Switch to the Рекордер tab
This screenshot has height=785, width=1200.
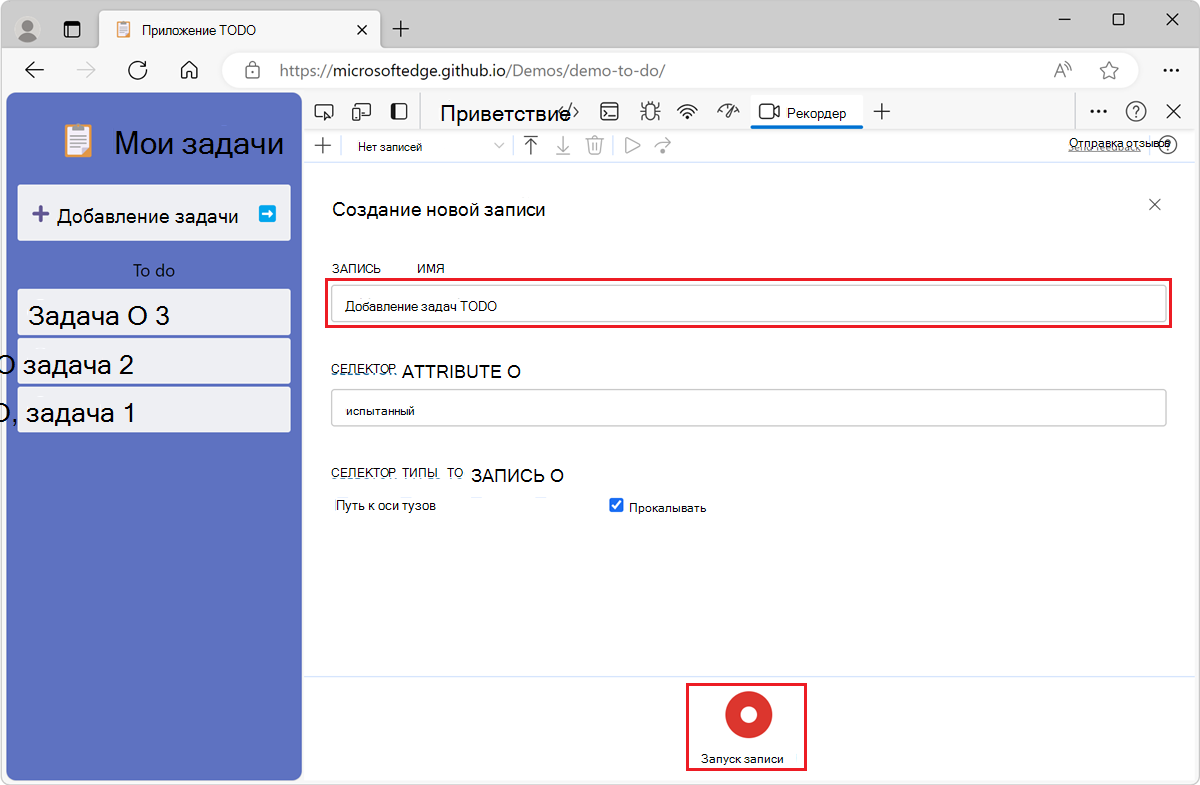coord(806,112)
